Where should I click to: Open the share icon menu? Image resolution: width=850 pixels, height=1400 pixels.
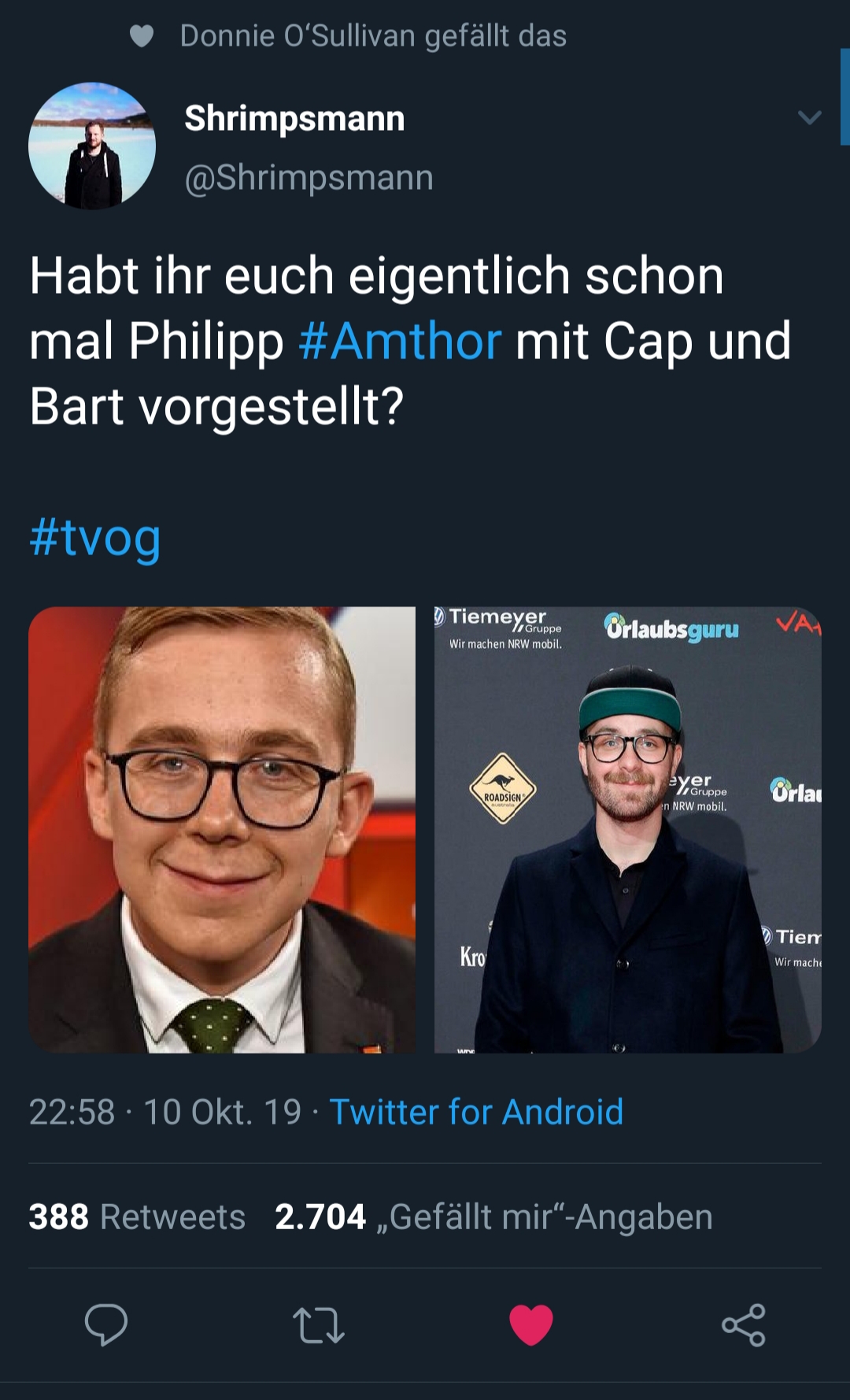coord(744,1325)
